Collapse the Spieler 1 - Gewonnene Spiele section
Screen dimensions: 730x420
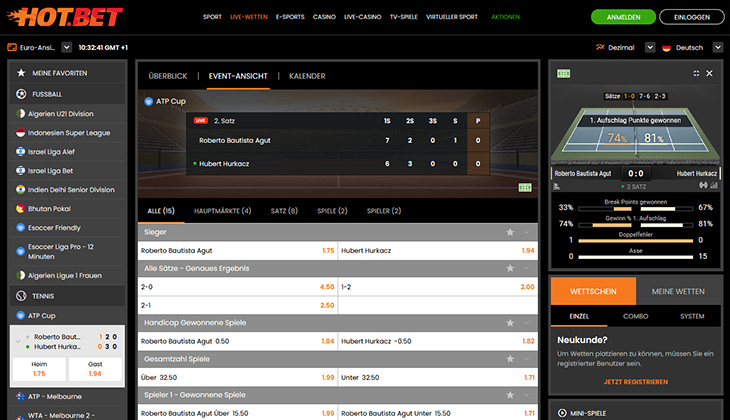[x=527, y=395]
